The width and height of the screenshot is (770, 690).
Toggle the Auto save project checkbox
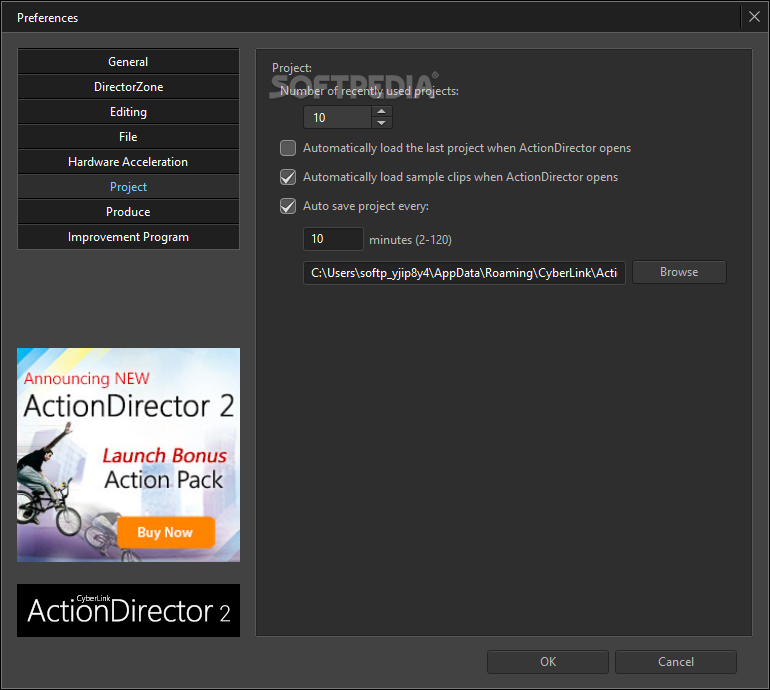point(288,206)
